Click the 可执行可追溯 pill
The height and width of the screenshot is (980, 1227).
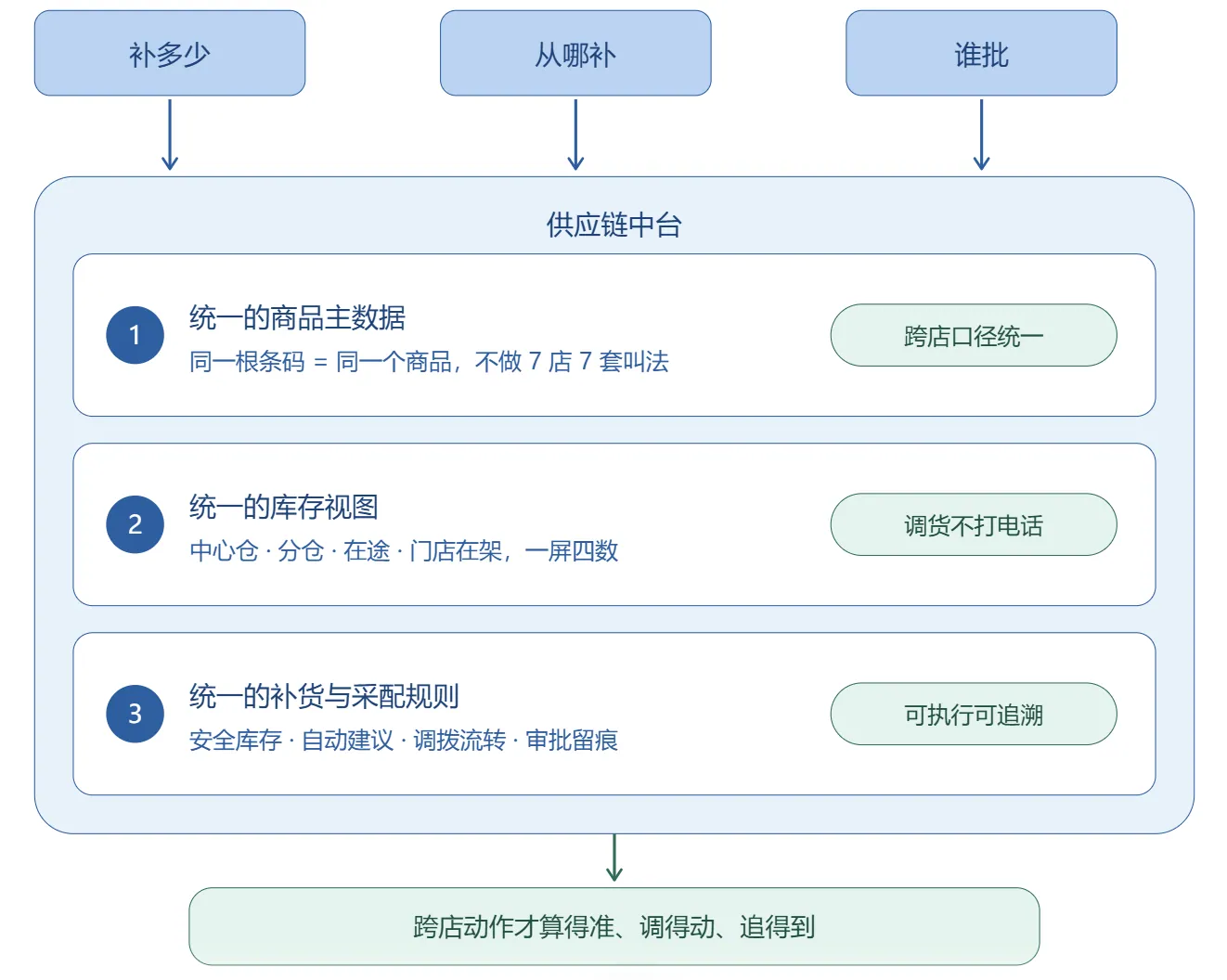point(974,714)
